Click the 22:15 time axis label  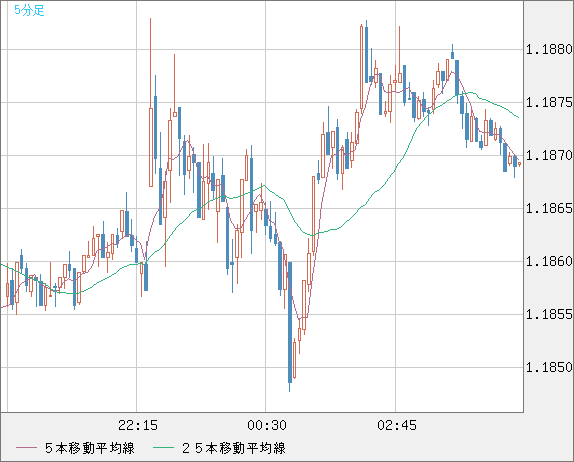(138, 425)
